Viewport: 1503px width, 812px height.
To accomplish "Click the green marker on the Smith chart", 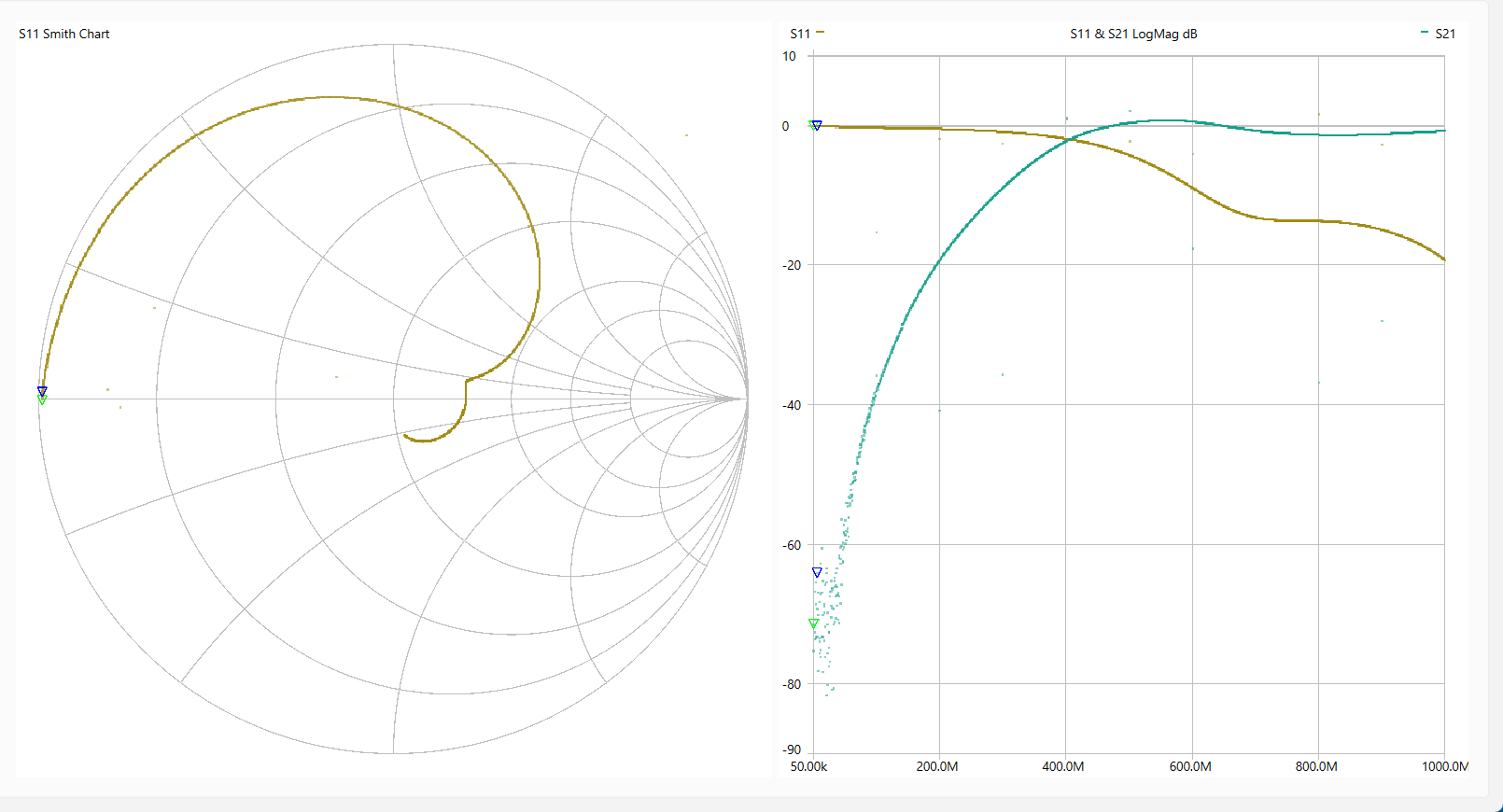I will point(42,399).
